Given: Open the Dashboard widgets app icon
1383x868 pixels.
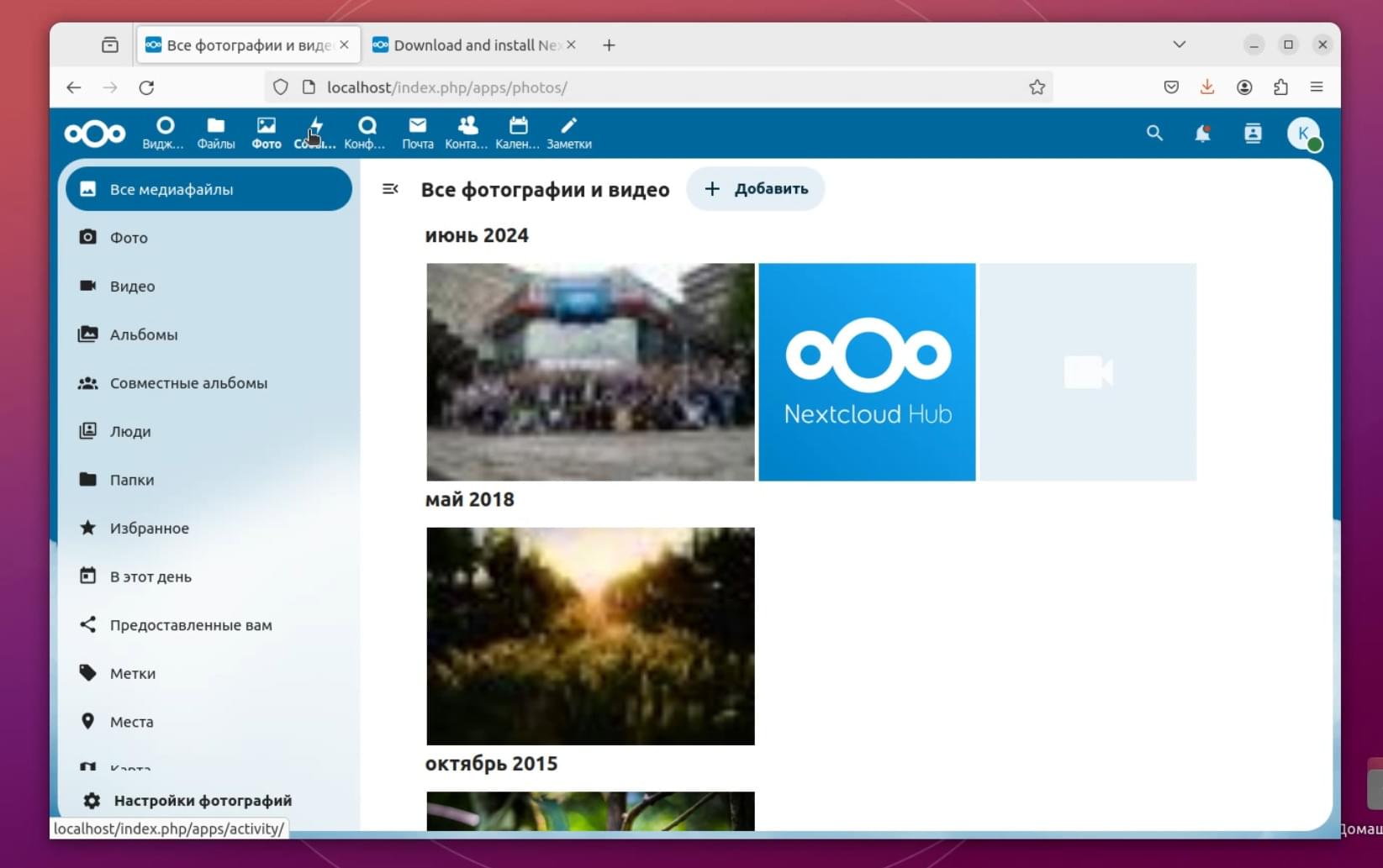Looking at the screenshot, I should pyautogui.click(x=164, y=133).
